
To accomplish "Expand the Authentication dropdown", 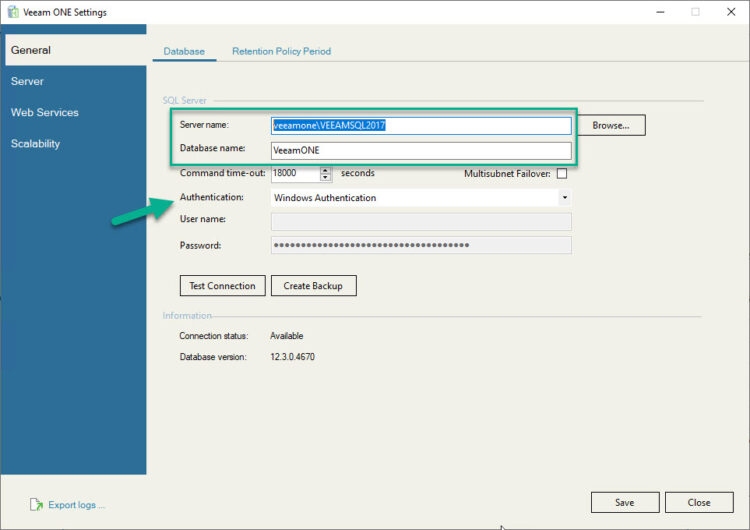I will 564,198.
